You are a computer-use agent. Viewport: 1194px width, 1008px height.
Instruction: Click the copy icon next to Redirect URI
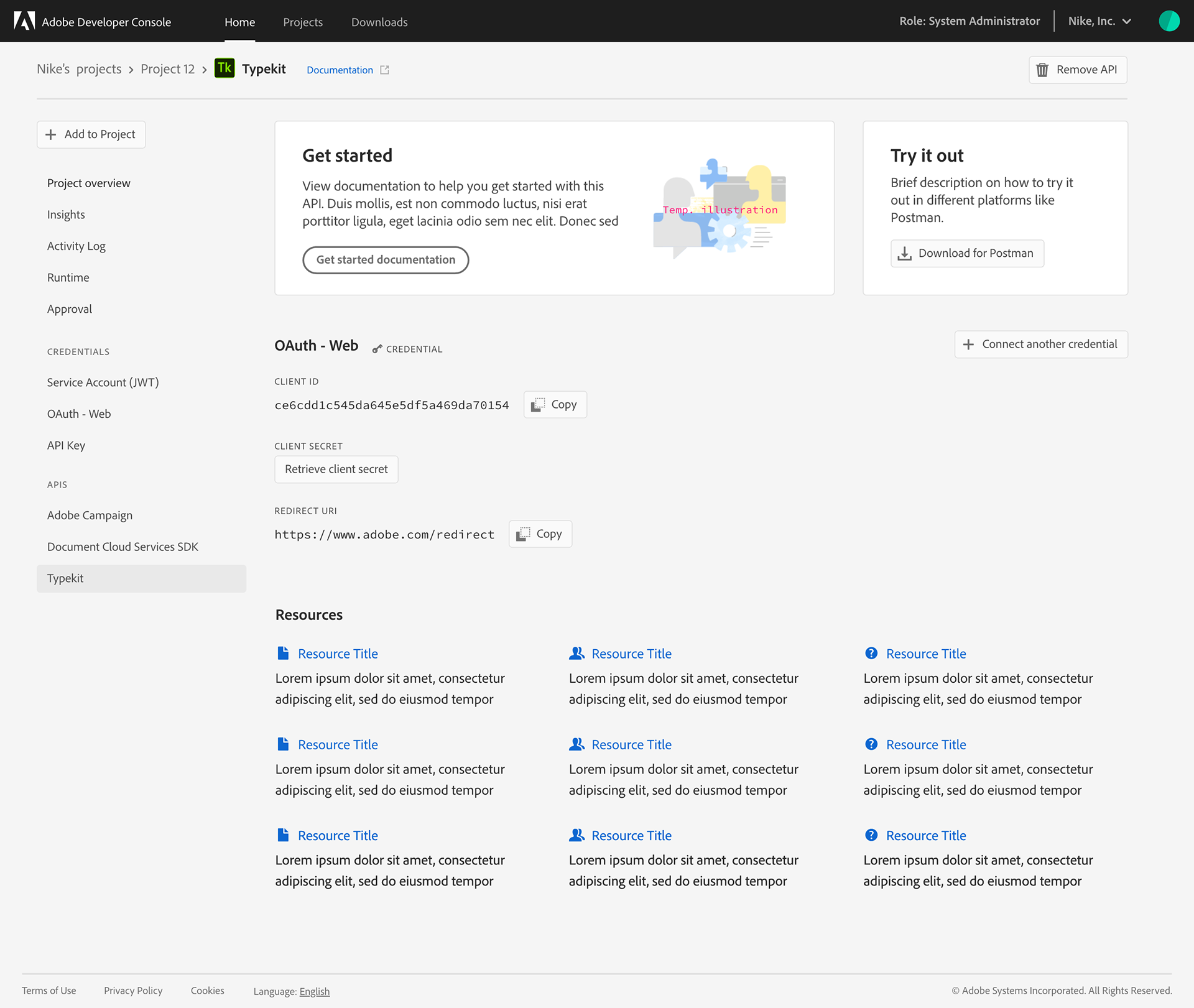(523, 534)
